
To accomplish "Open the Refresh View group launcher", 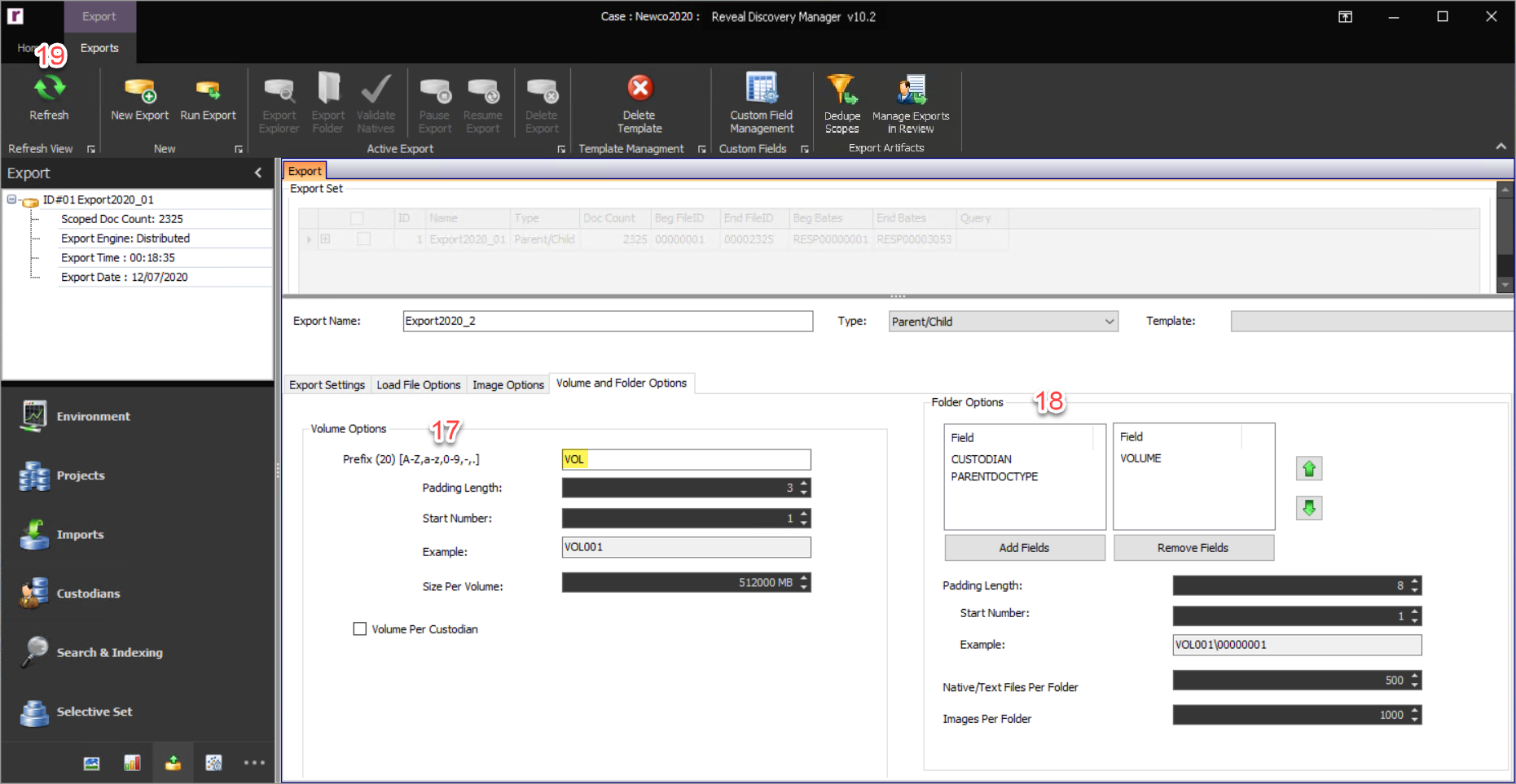I will click(91, 150).
